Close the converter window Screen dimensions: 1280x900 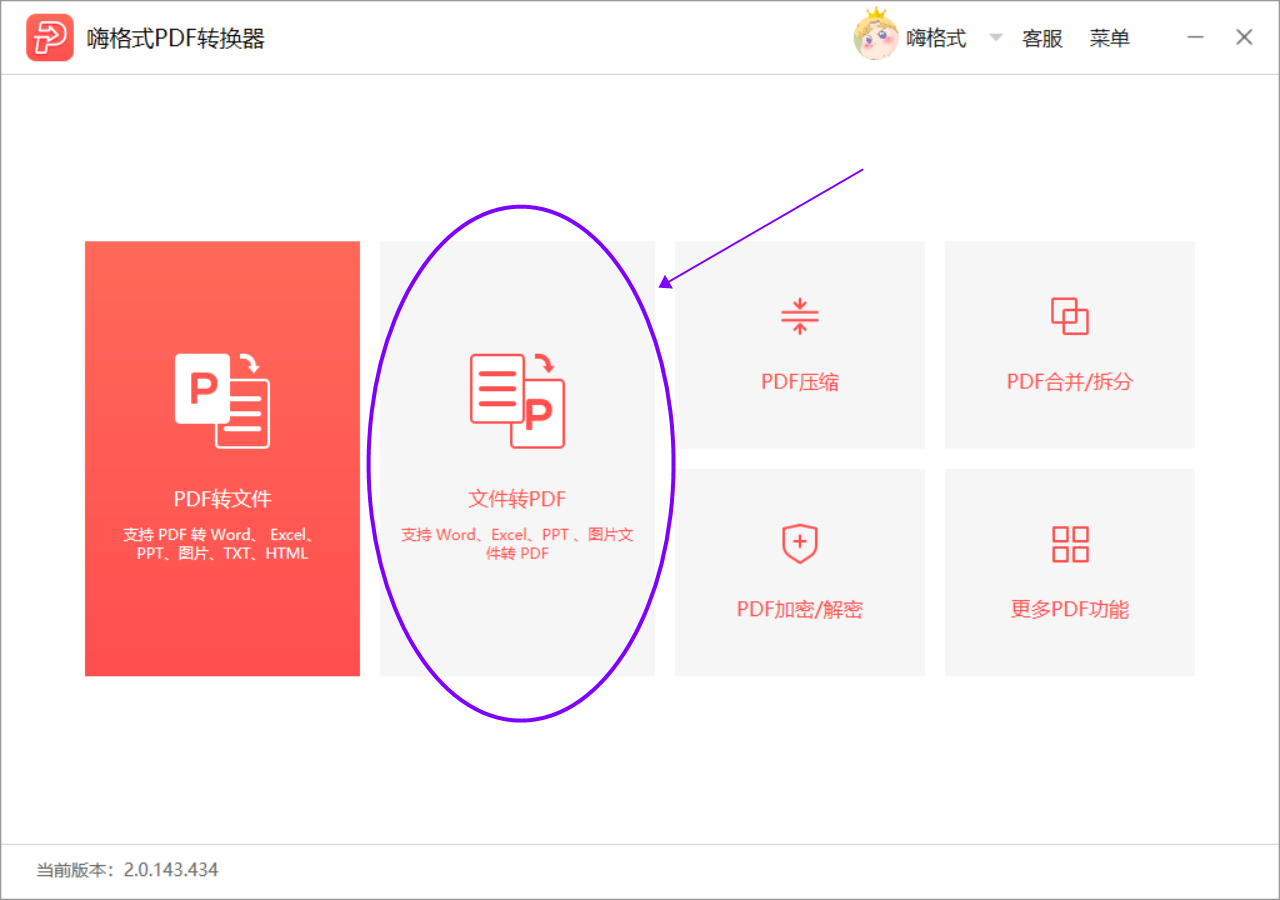[1244, 38]
